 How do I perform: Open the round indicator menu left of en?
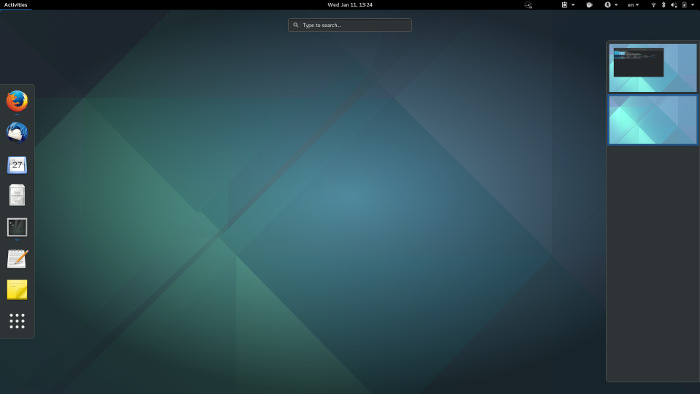tap(611, 5)
